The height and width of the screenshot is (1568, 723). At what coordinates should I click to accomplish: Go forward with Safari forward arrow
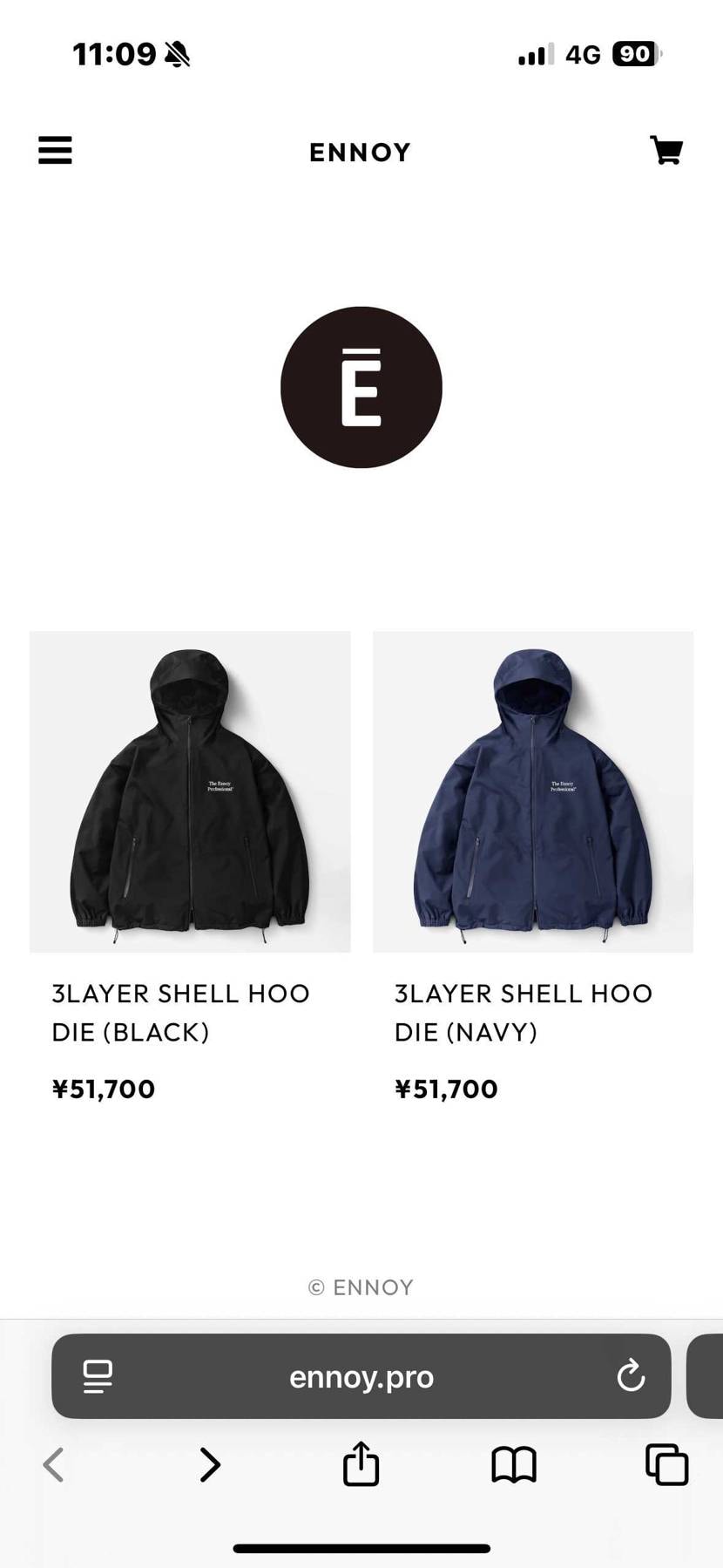(209, 1464)
